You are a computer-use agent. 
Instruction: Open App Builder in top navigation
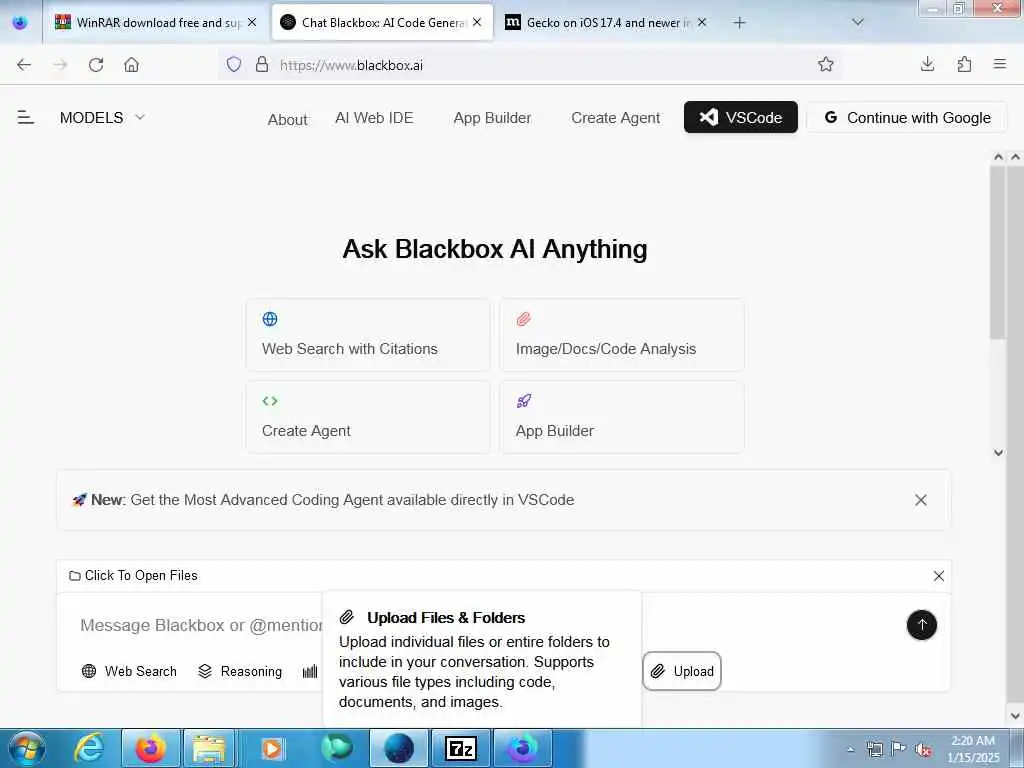[x=492, y=118]
